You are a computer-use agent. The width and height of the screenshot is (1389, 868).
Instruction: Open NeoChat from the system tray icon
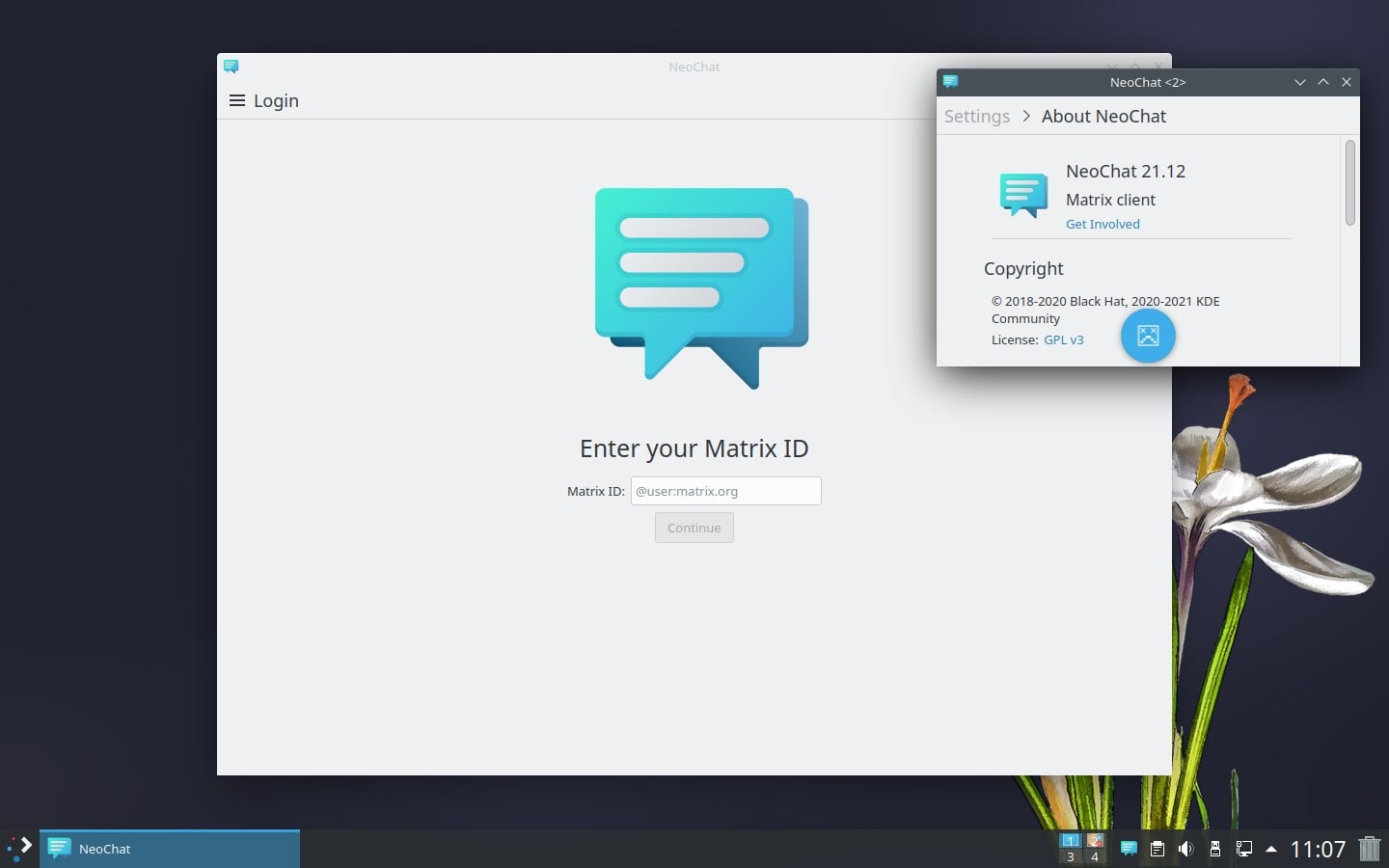tap(1129, 850)
